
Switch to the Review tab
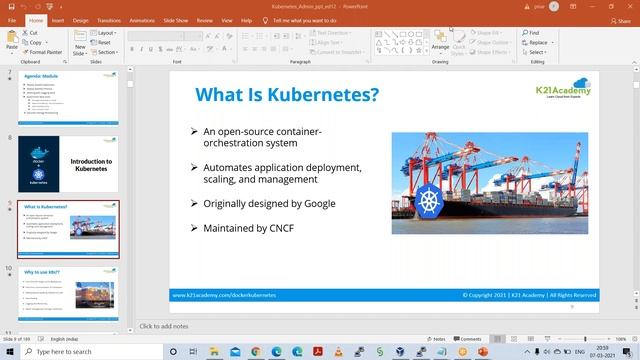(x=204, y=20)
